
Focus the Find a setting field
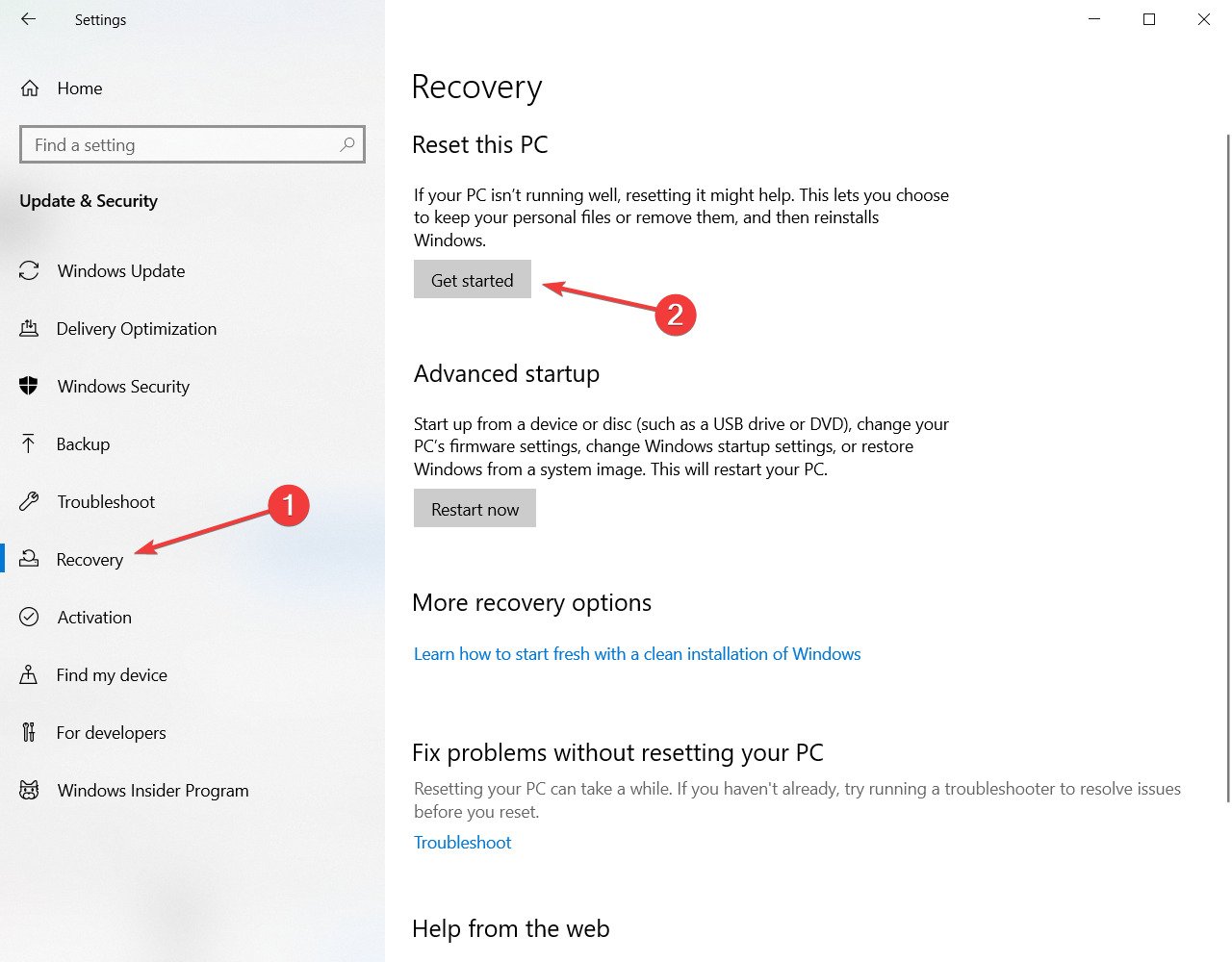(x=192, y=145)
